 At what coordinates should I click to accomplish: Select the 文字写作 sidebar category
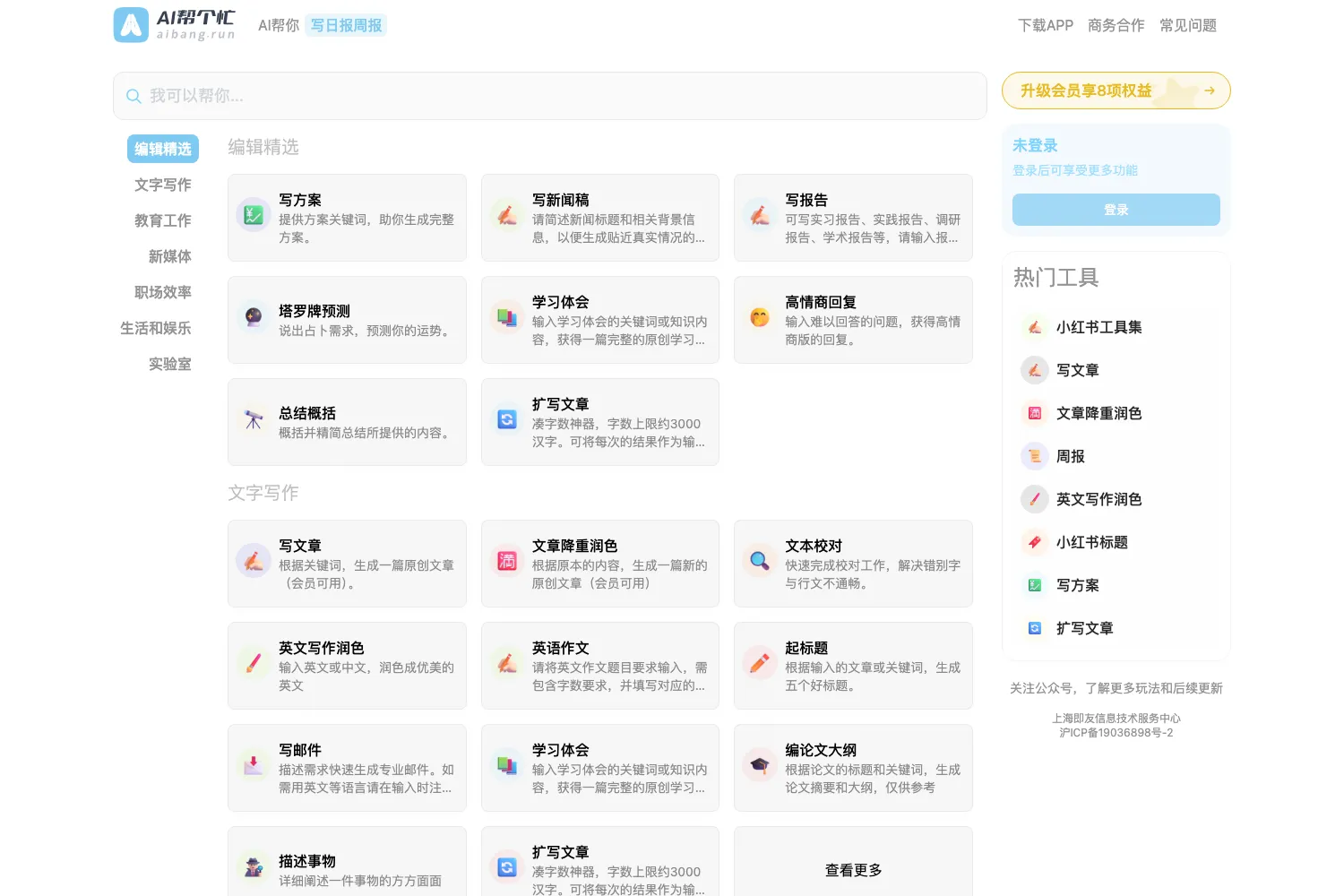click(x=163, y=185)
